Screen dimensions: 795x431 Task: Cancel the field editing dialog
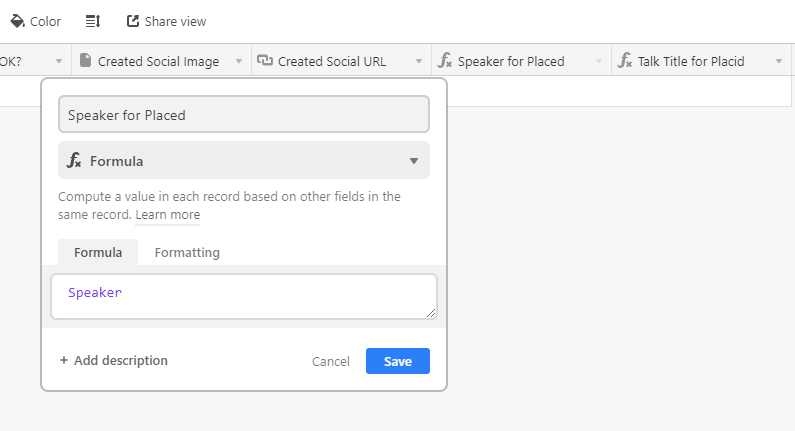331,361
